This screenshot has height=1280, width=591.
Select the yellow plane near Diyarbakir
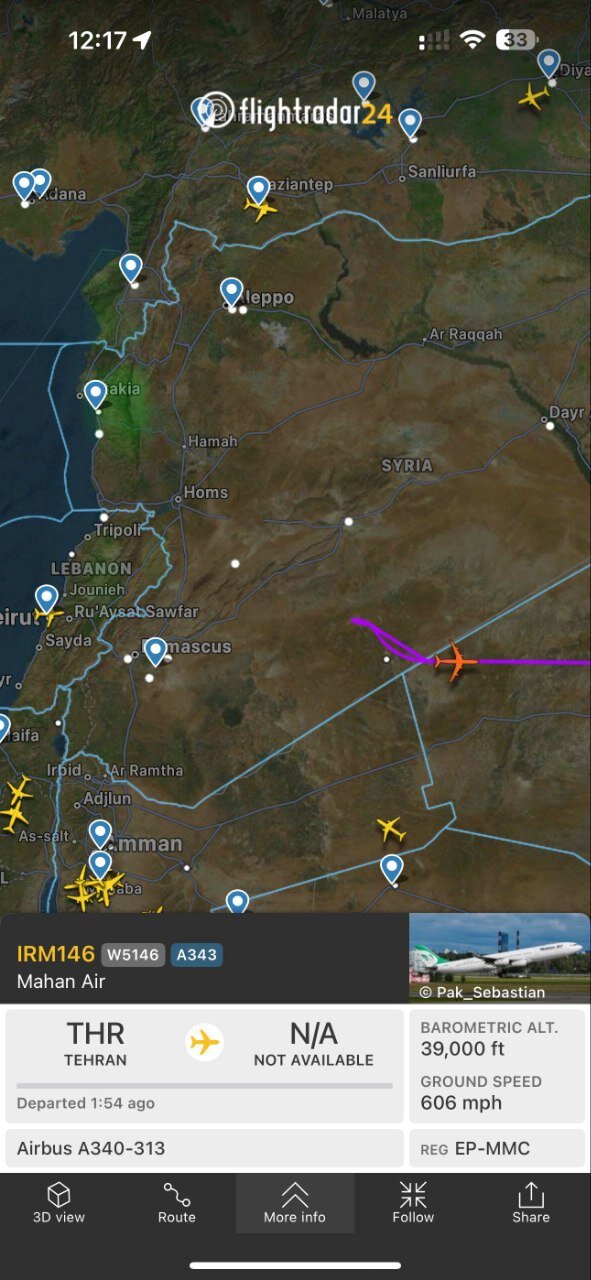pos(534,97)
